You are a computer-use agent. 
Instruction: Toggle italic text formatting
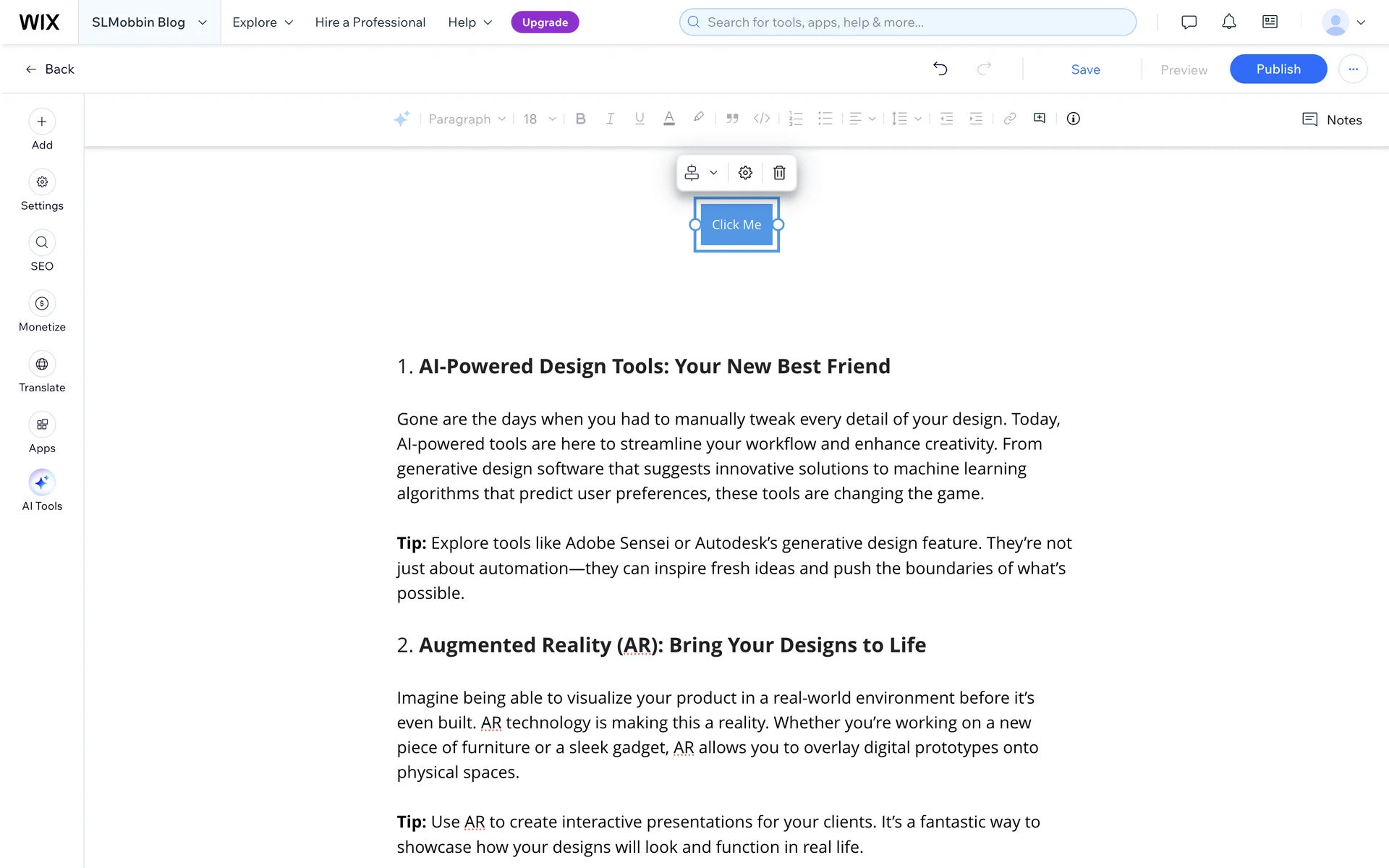pyautogui.click(x=610, y=119)
